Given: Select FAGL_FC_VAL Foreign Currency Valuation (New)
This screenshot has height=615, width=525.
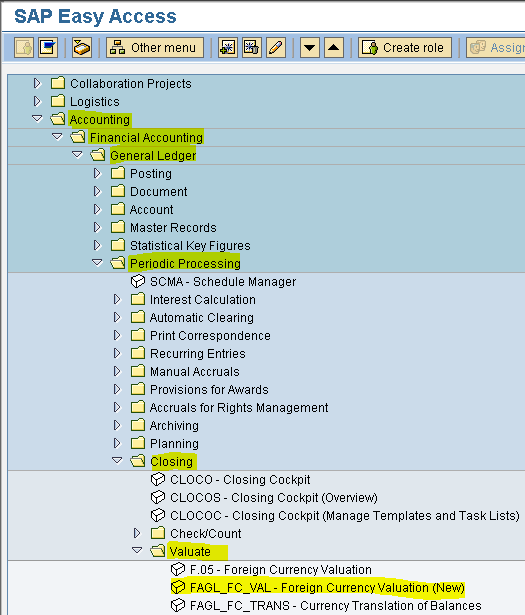Looking at the screenshot, I should [x=327, y=588].
